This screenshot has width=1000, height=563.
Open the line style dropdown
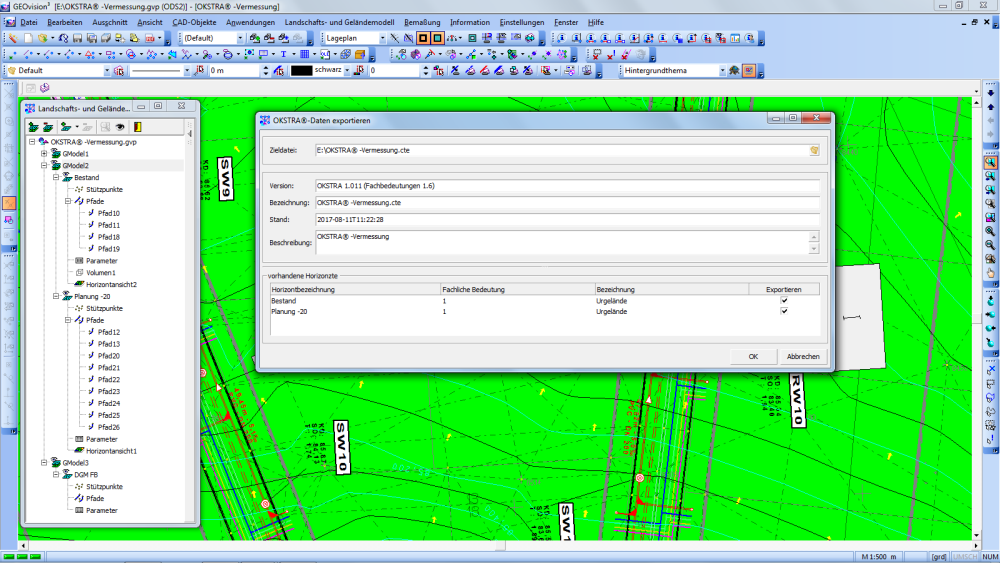[186, 71]
